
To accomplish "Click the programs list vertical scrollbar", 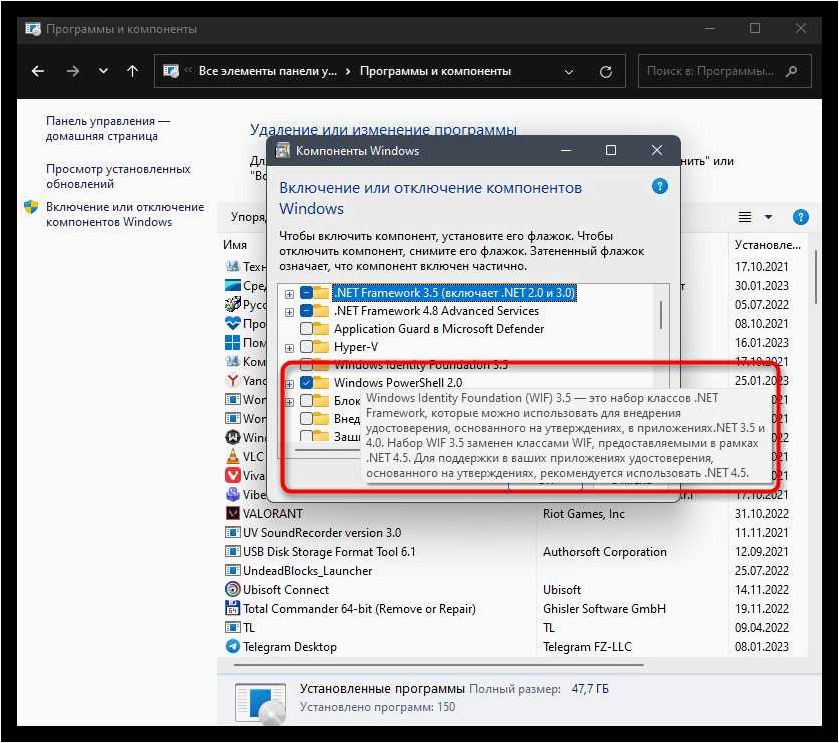I will click(x=815, y=277).
